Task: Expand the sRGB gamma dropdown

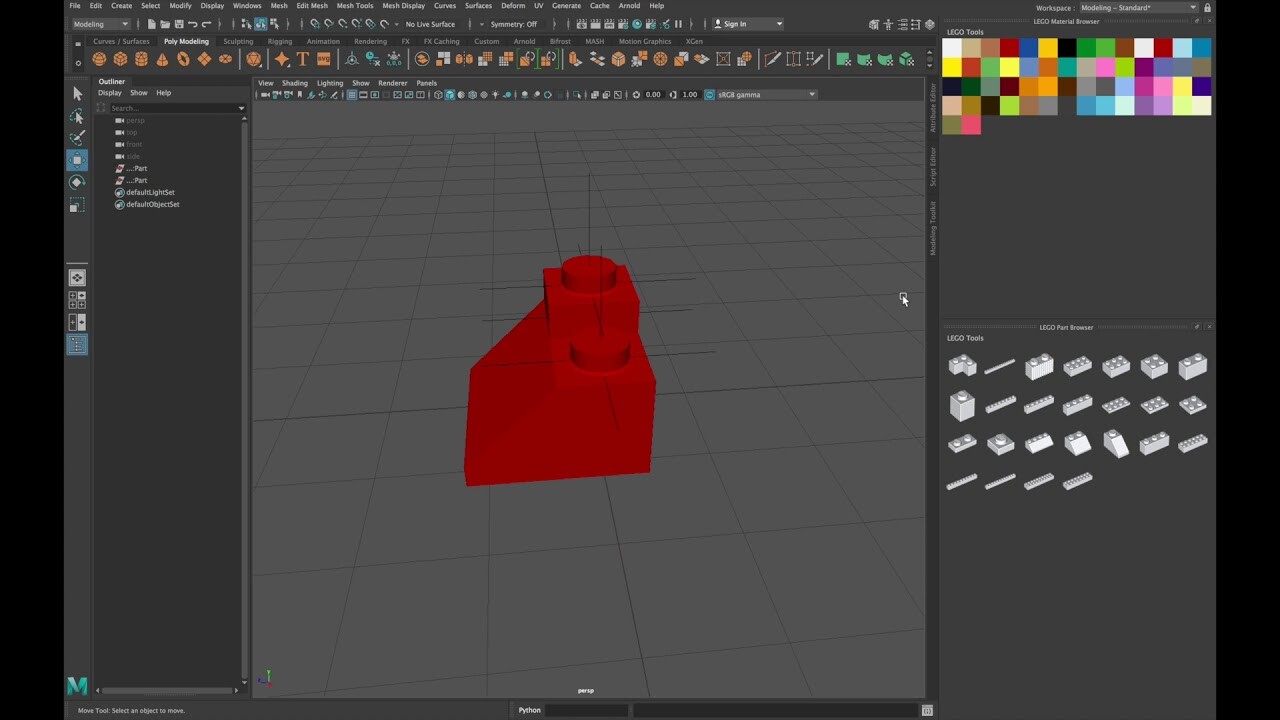Action: [812, 94]
